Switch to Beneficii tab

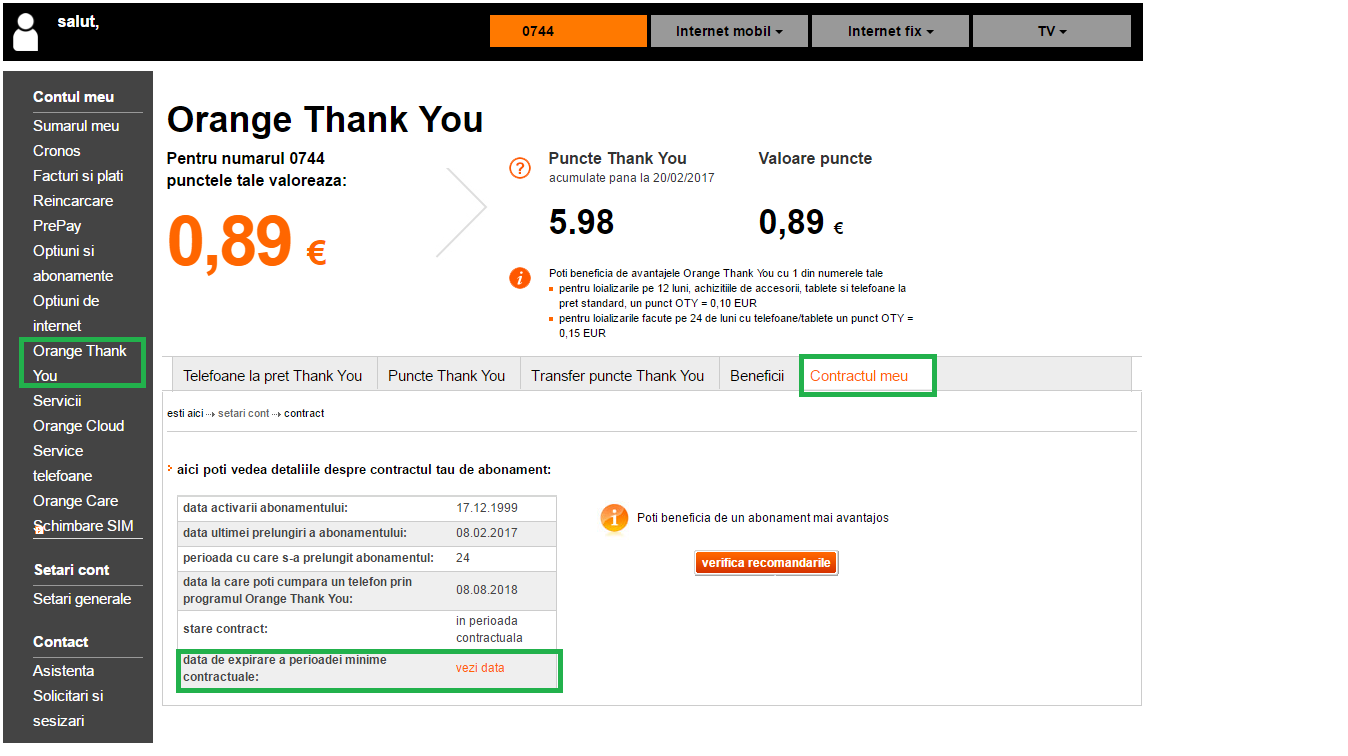[757, 376]
